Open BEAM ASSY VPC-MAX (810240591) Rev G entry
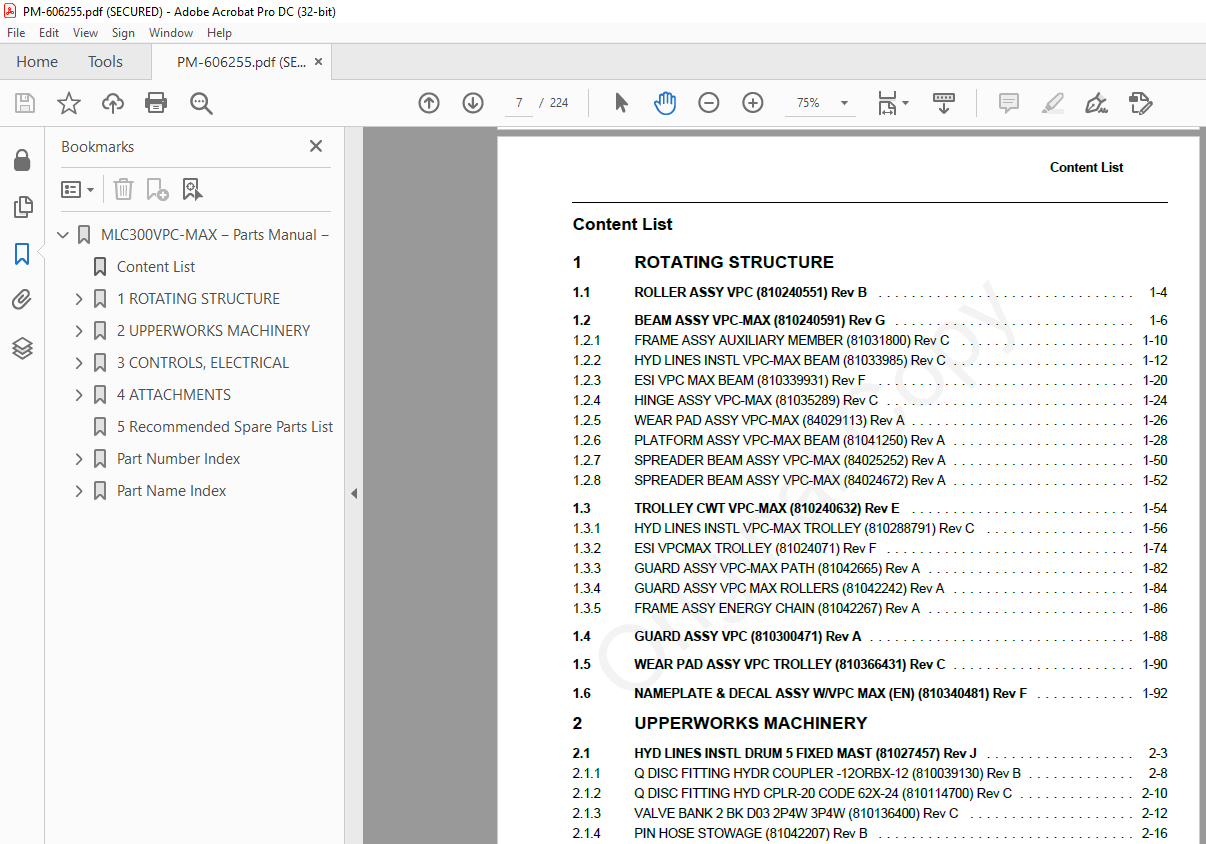 (x=759, y=321)
